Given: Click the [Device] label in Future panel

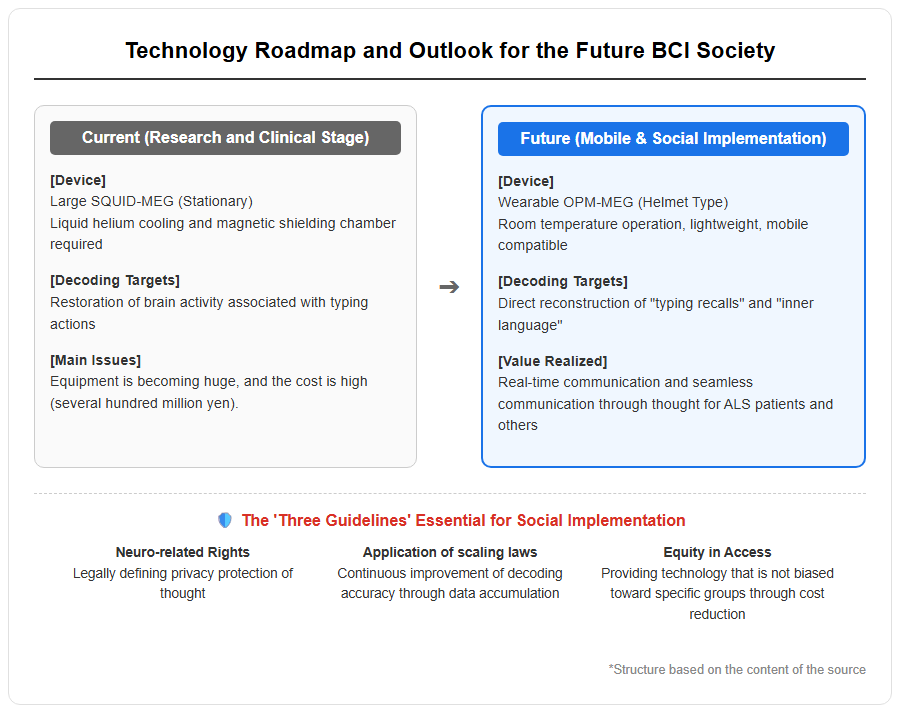Looking at the screenshot, I should pyautogui.click(x=526, y=181).
